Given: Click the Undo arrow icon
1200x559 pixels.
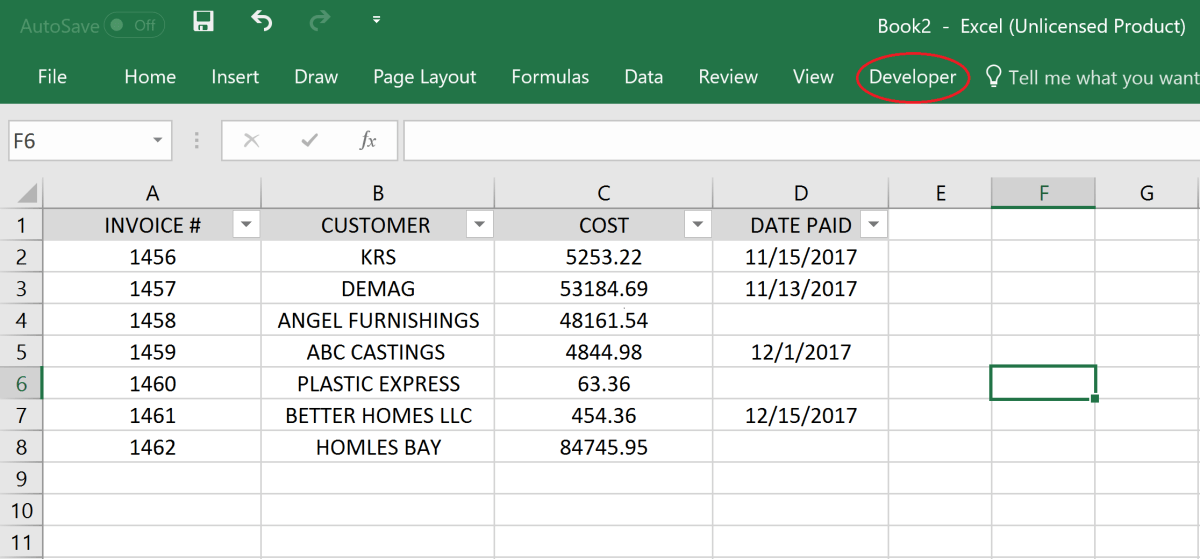Looking at the screenshot, I should (262, 22).
